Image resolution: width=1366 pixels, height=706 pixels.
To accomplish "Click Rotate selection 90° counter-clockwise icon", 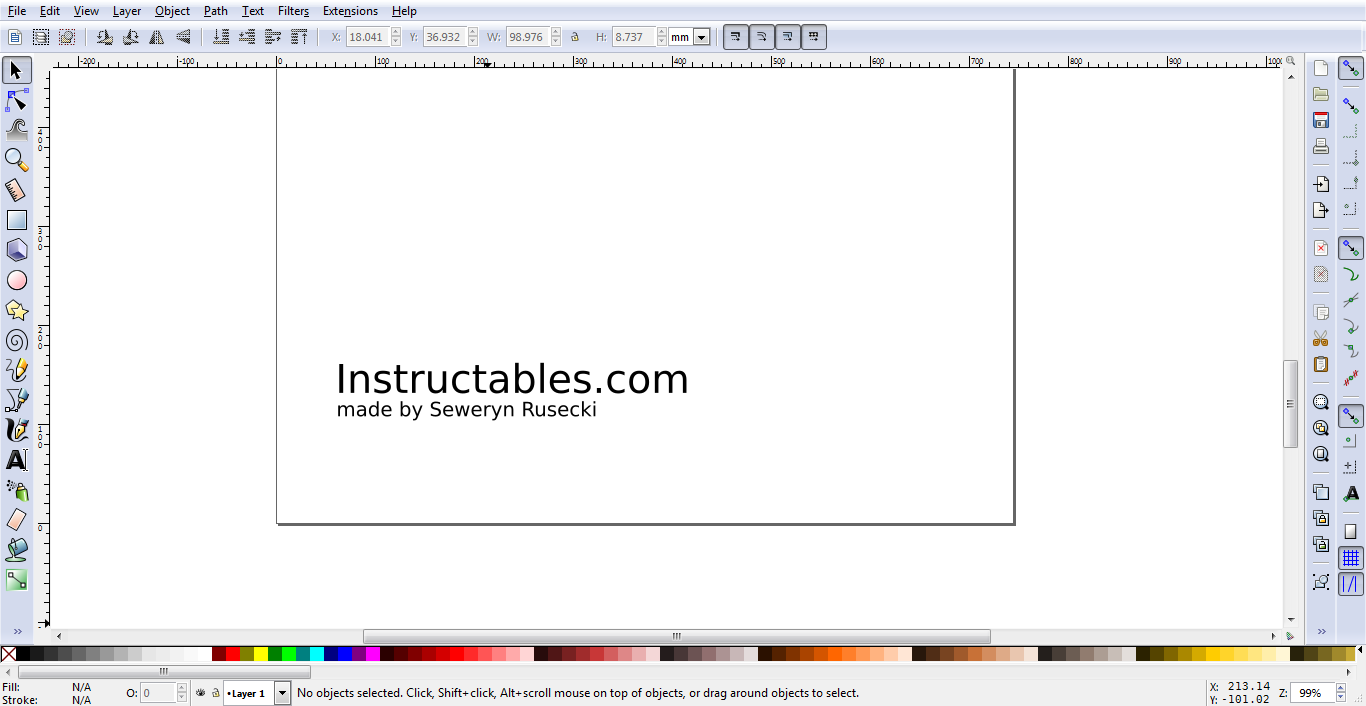I will (x=105, y=37).
